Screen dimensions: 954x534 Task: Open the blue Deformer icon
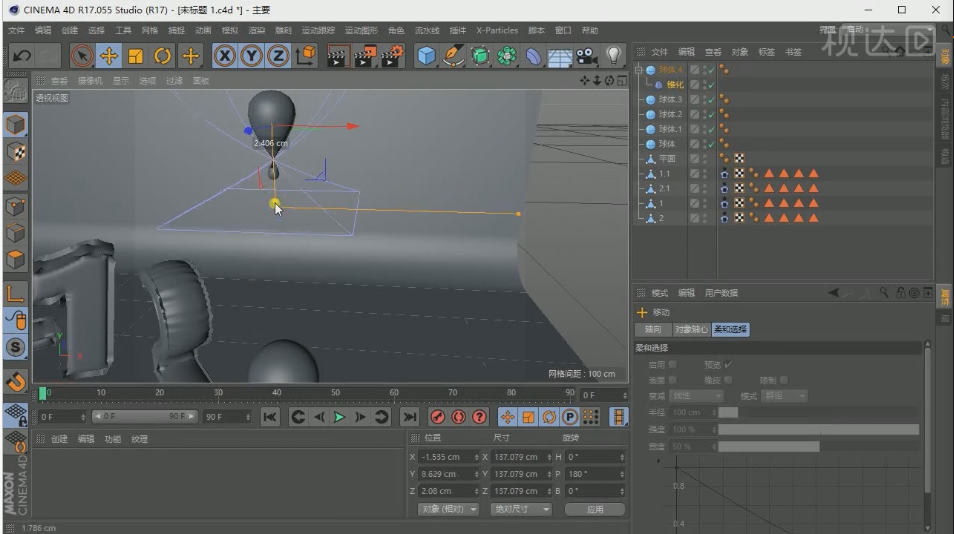(534, 56)
